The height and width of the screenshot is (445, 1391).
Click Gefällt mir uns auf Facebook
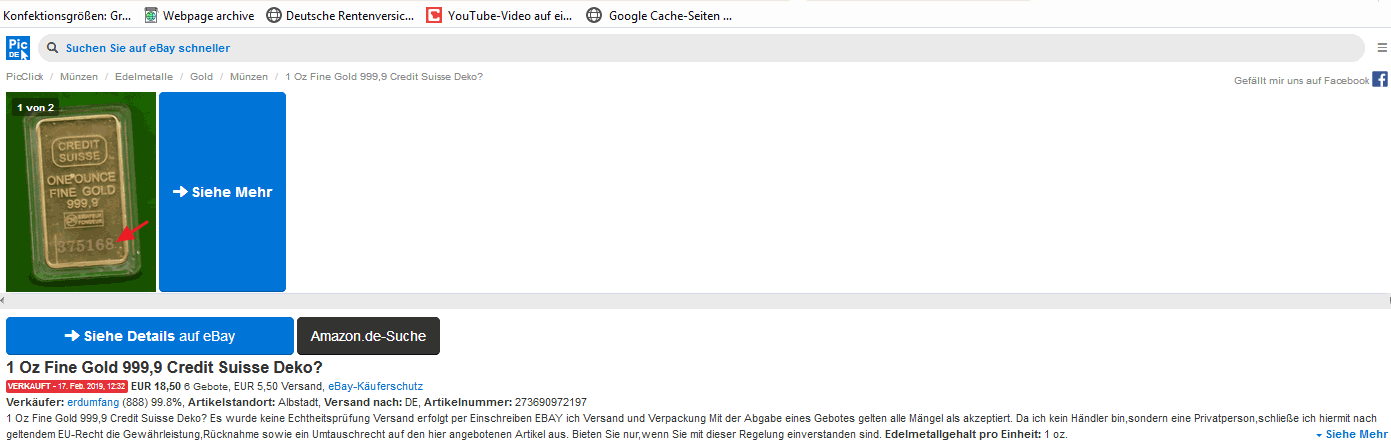point(1301,80)
